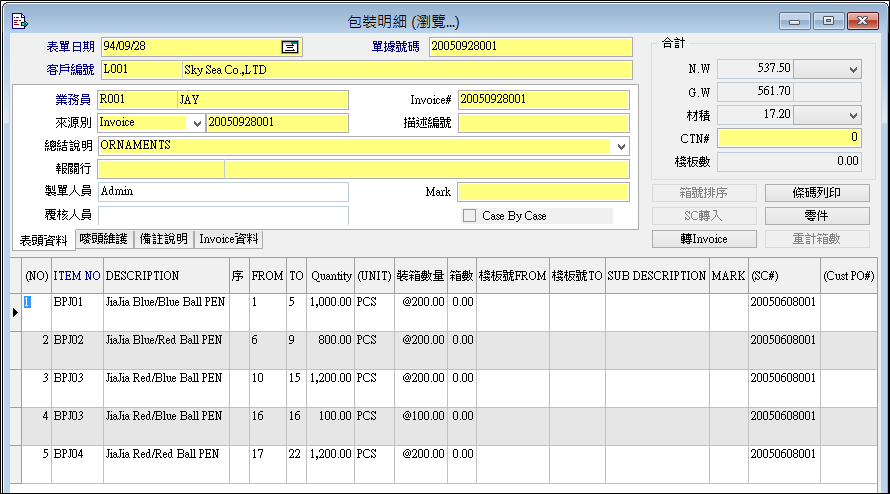890x494 pixels.
Task: Expand the 來源別 Invoice dropdown
Action: (x=196, y=123)
